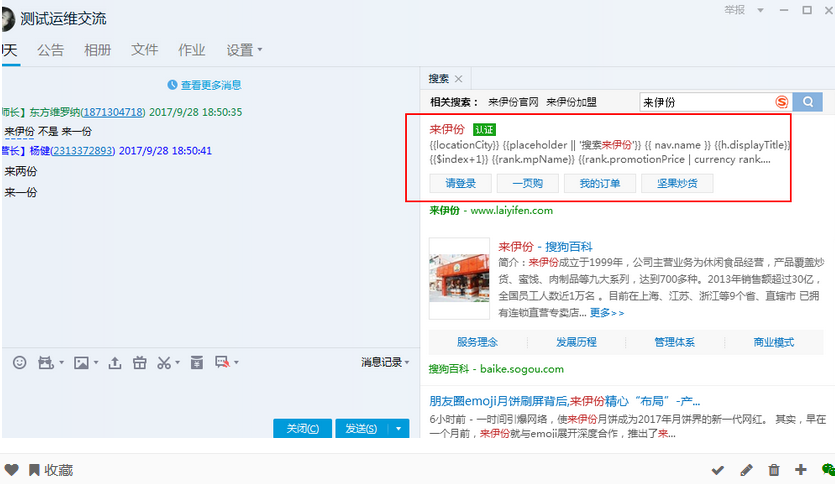Image resolution: width=835 pixels, height=484 pixels.
Task: Select the 搜索 search panel tab
Action: click(x=439, y=79)
